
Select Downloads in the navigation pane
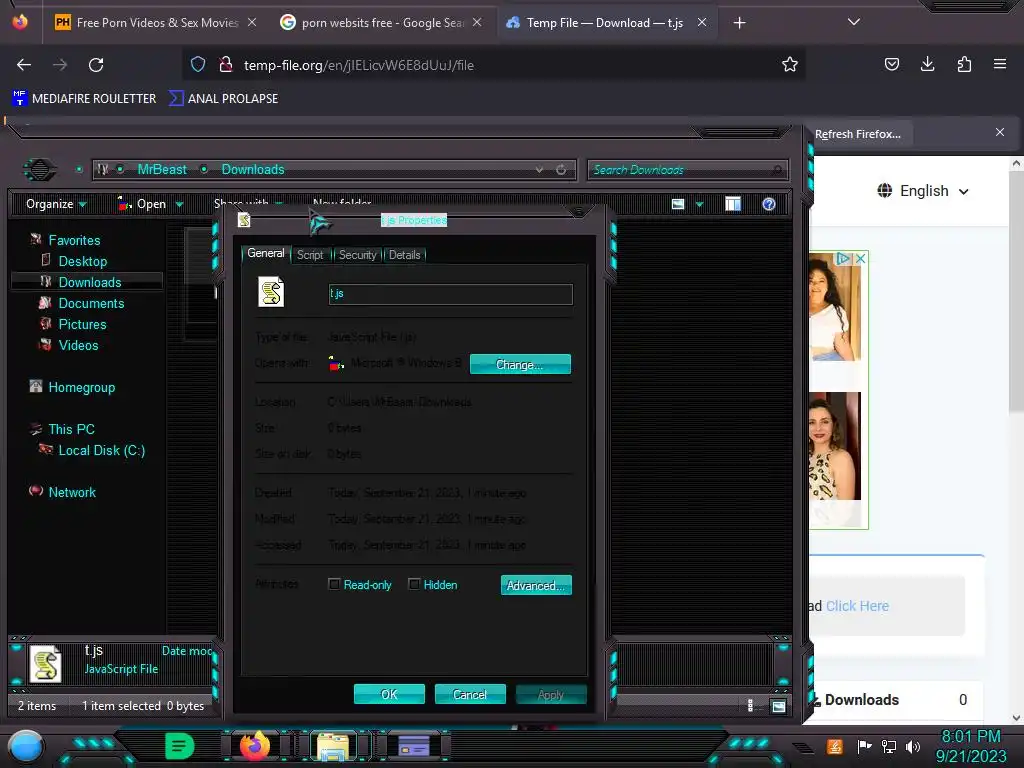90,282
